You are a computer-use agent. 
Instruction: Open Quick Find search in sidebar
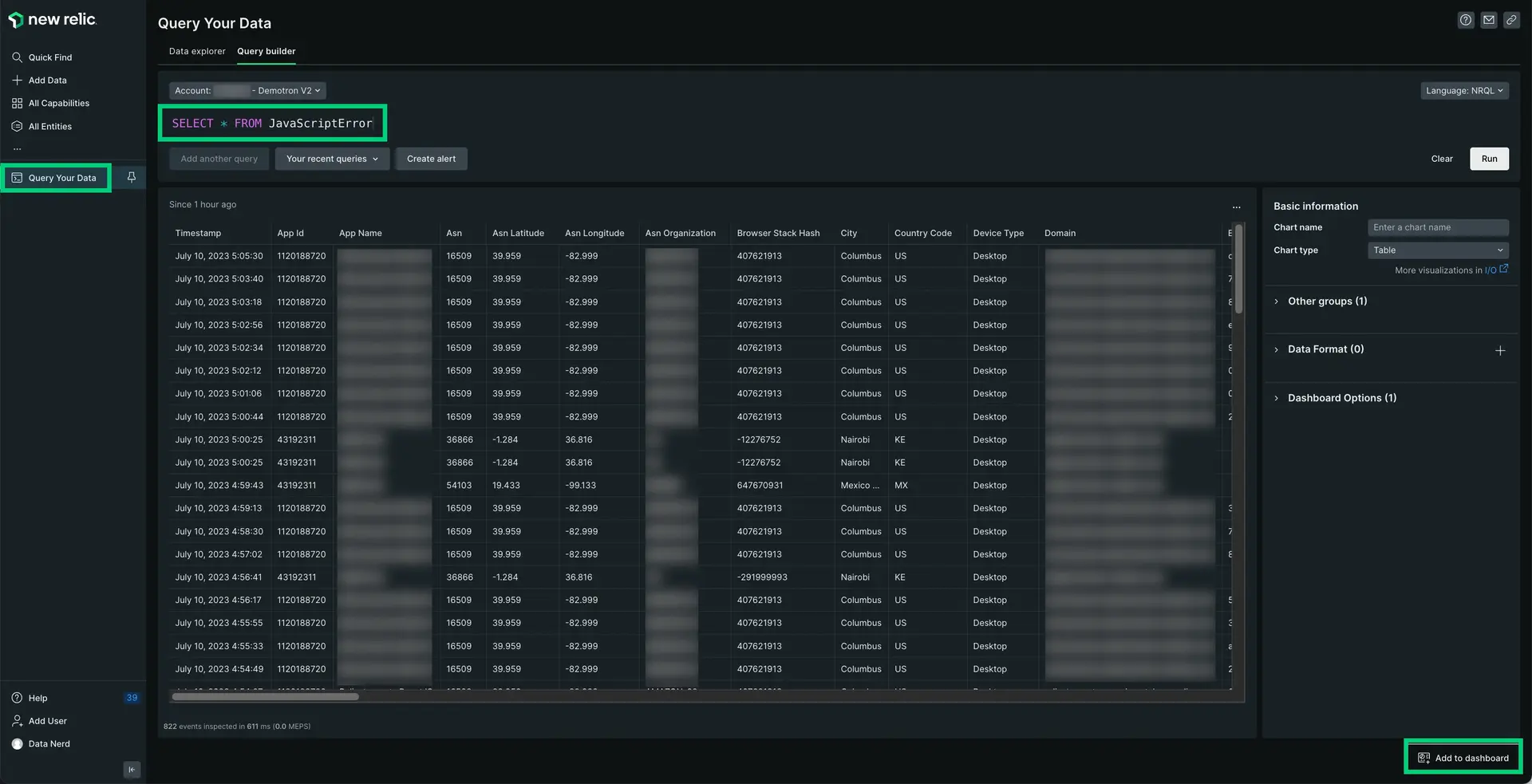tap(49, 57)
